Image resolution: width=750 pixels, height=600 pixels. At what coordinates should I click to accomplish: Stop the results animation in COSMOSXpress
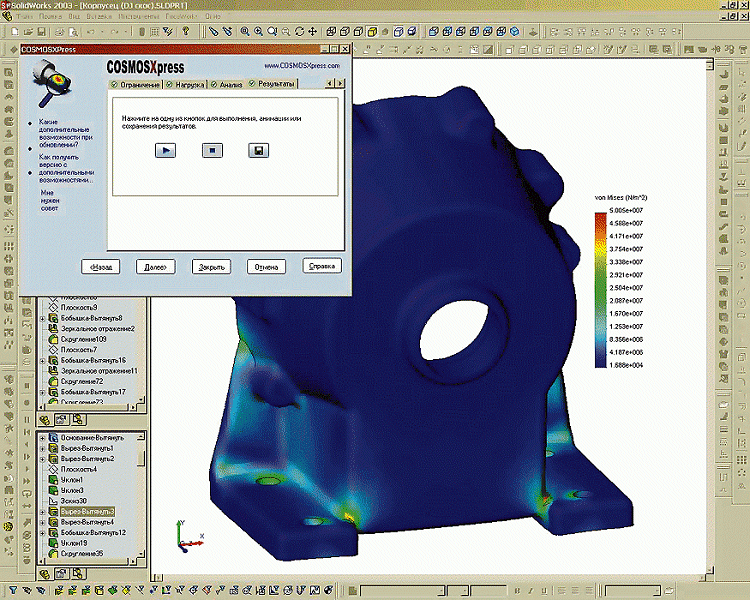(212, 150)
